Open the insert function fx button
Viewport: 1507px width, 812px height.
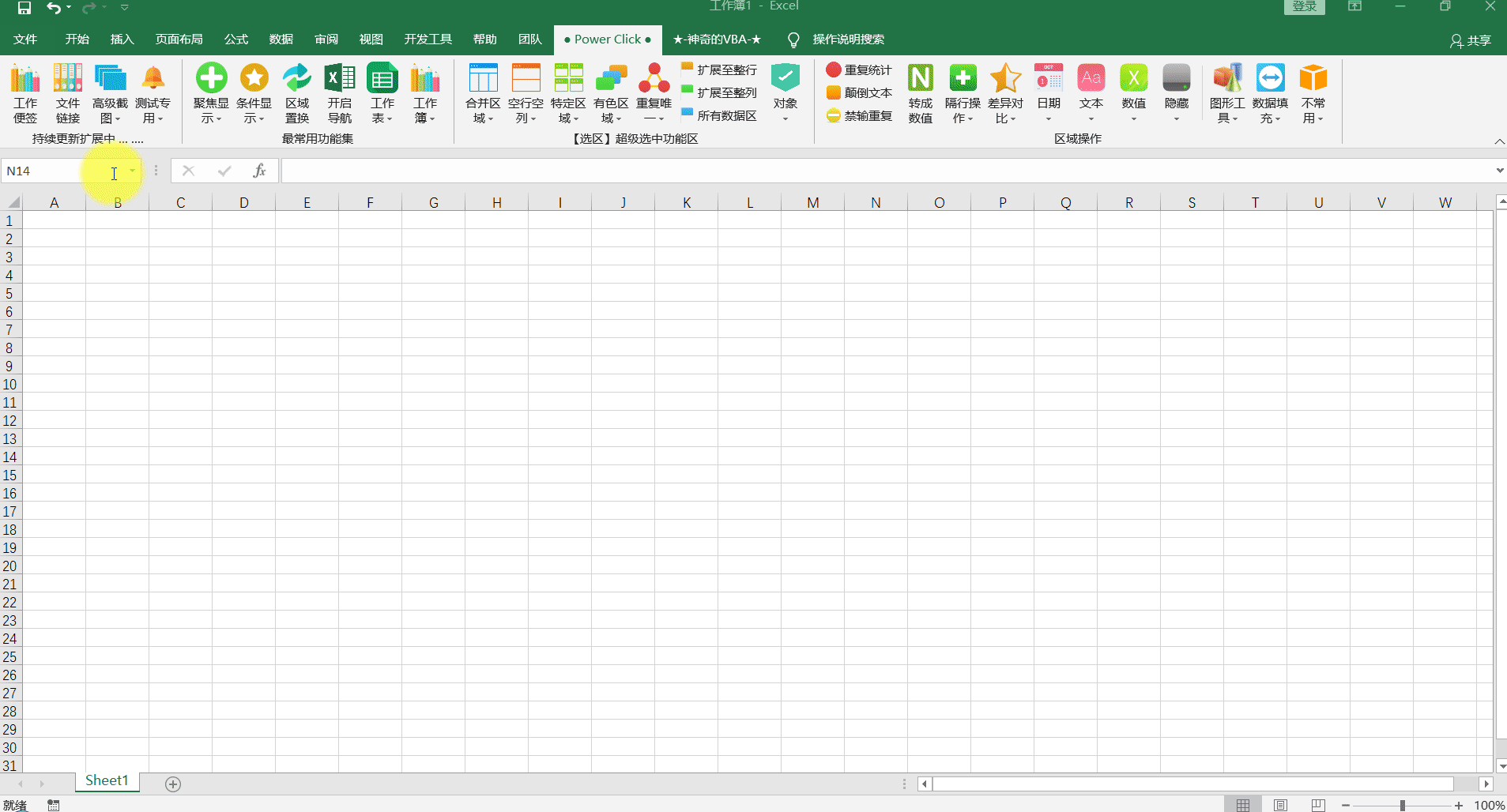tap(259, 171)
